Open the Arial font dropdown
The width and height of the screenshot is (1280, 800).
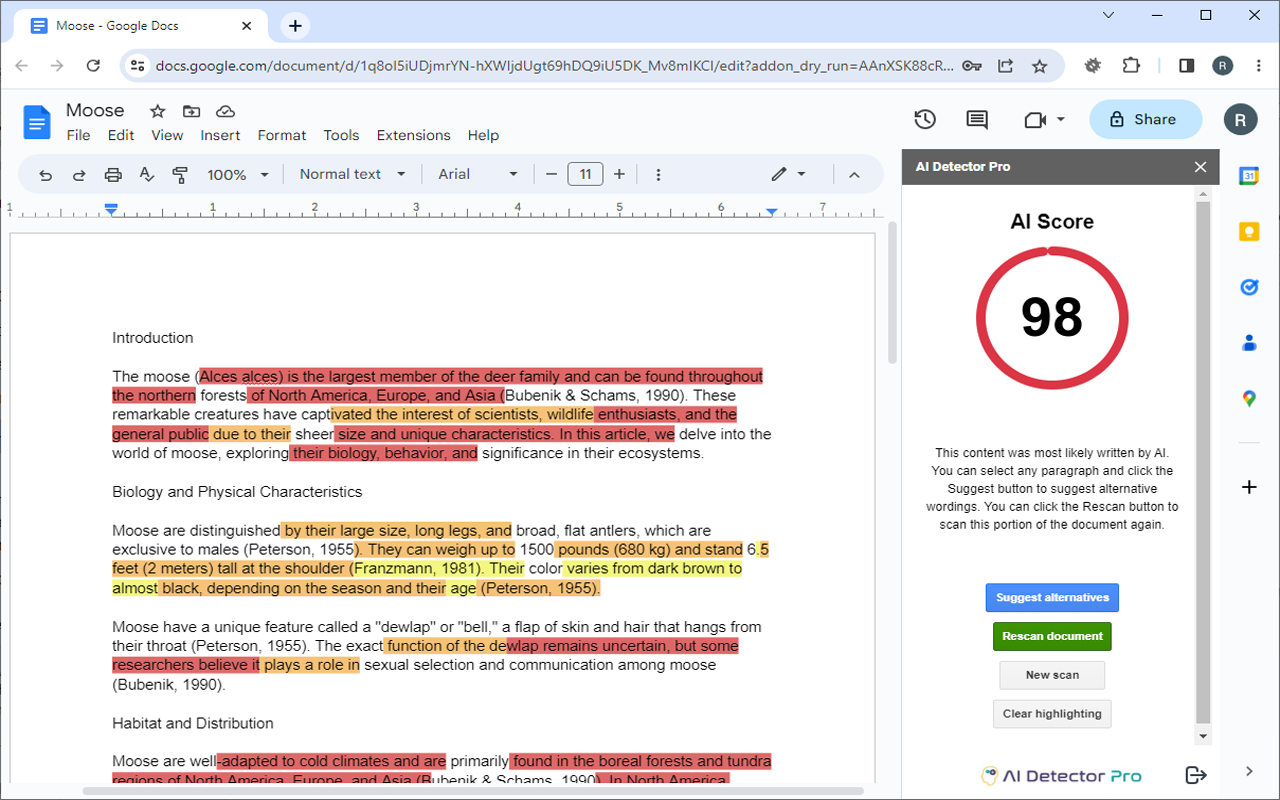pyautogui.click(x=477, y=174)
